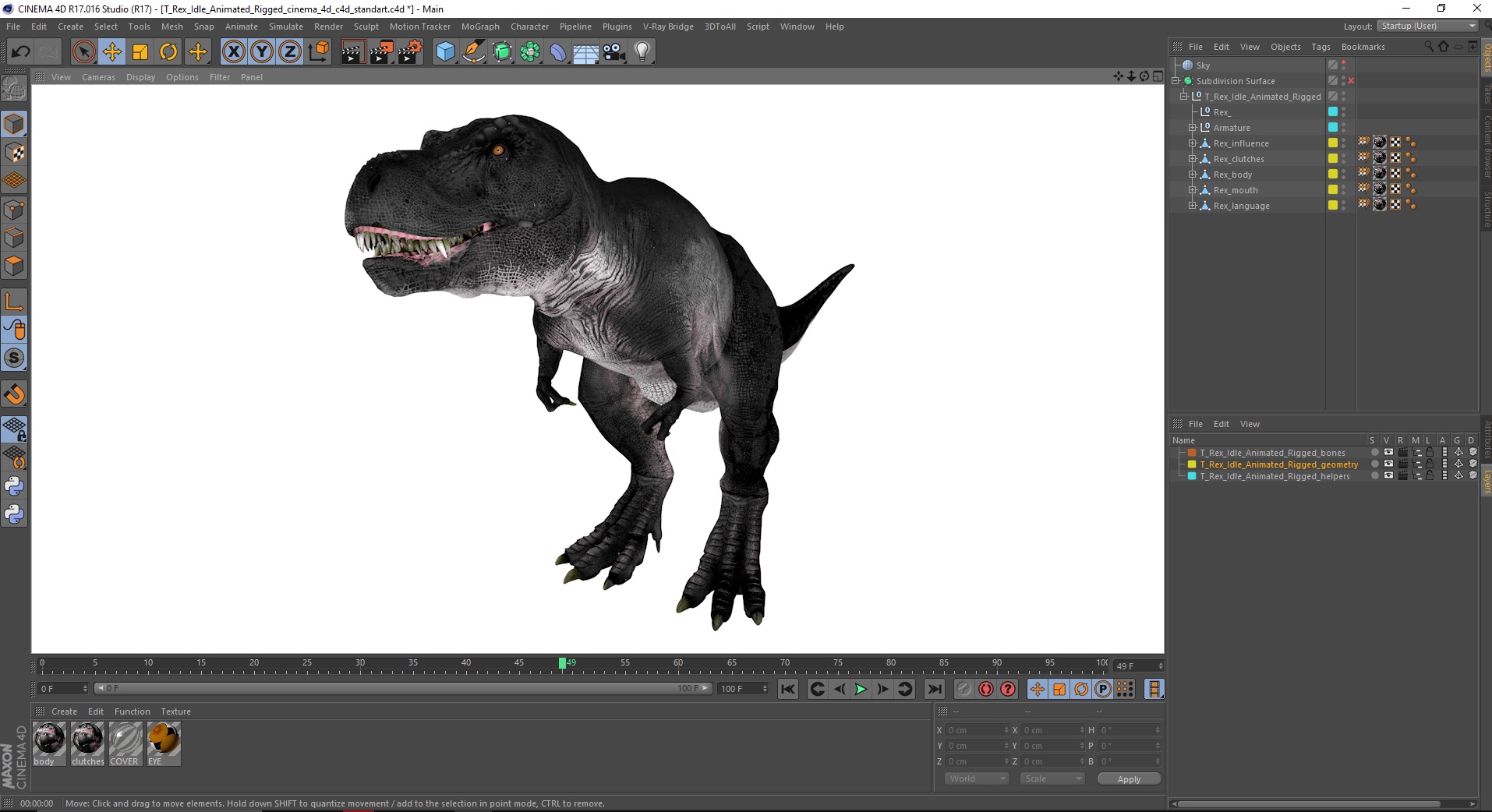
Task: Collapse T_Rex_Idle_Animated_Rigged null
Action: 1184,97
